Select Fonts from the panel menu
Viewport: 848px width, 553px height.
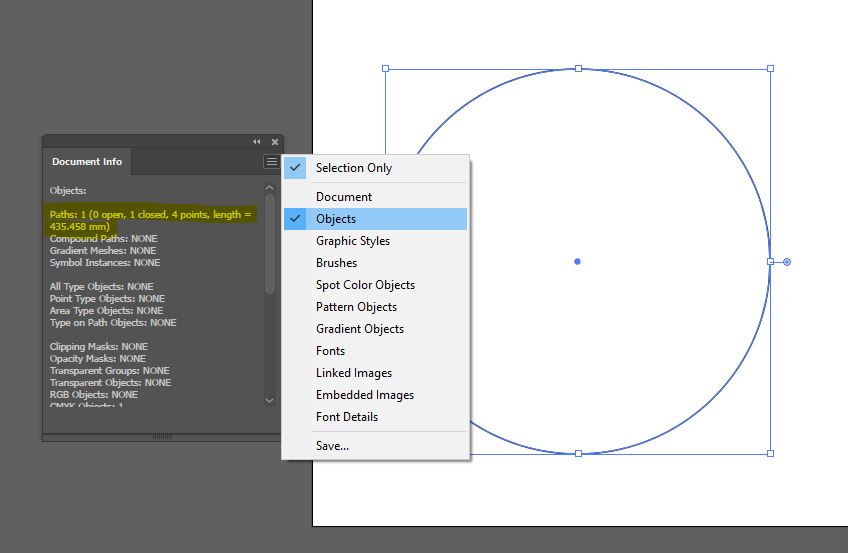click(x=331, y=351)
